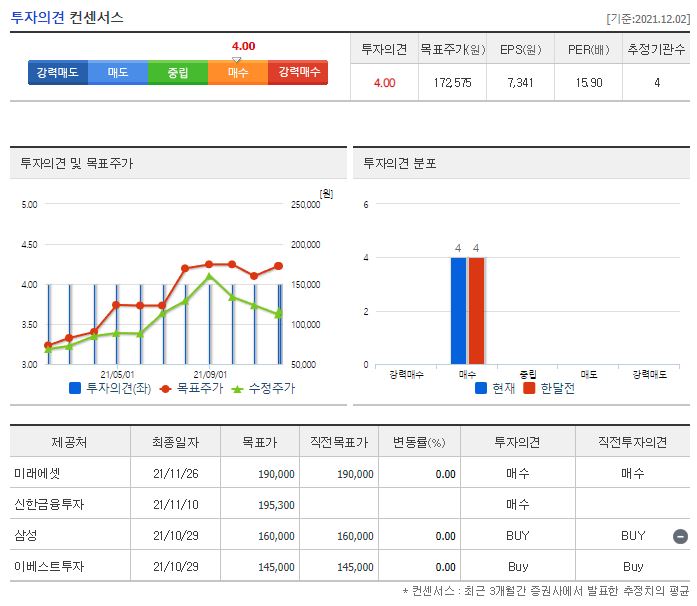Click the blue 현재 bar in distribution chart

pyautogui.click(x=458, y=311)
